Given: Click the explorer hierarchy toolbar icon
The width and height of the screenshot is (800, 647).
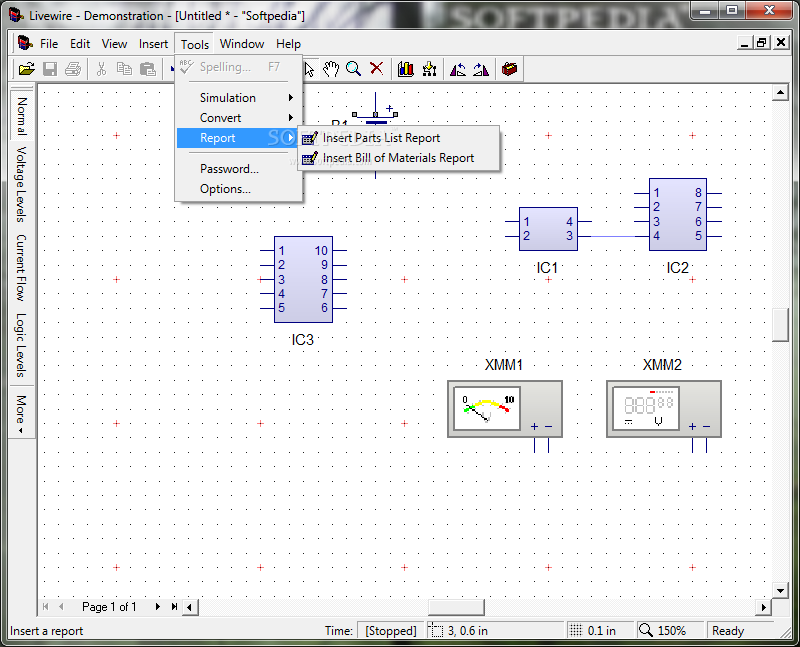Looking at the screenshot, I should pyautogui.click(x=429, y=69).
